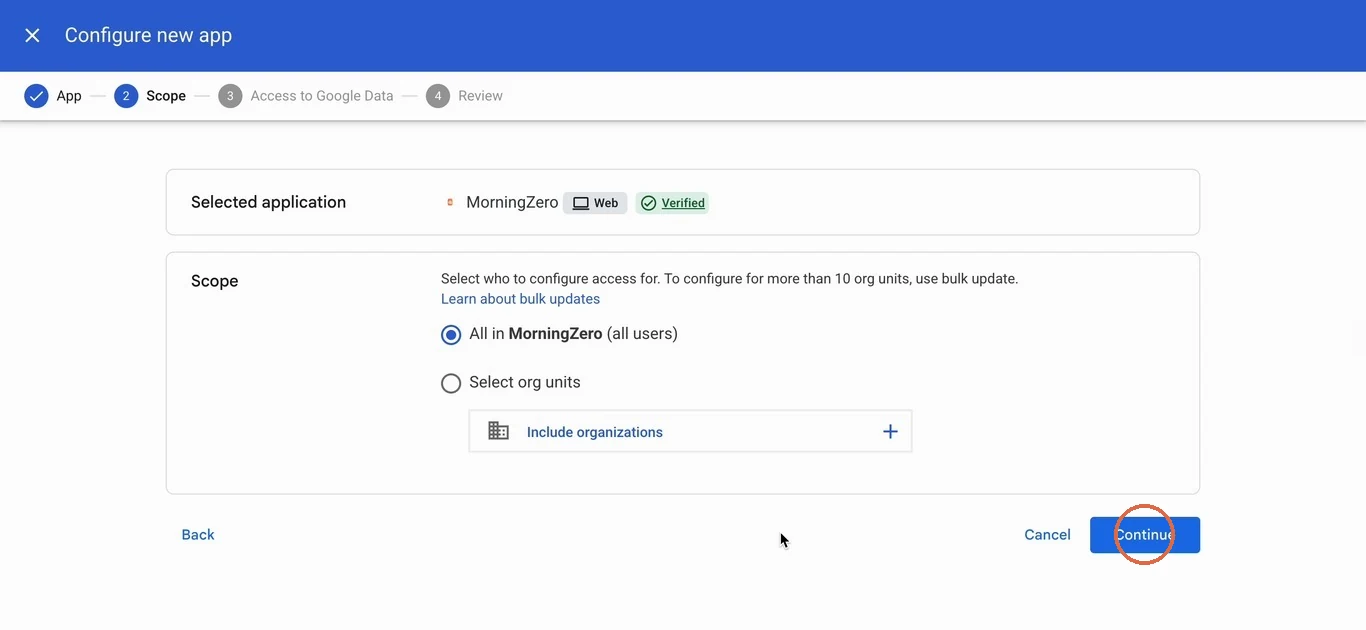The width and height of the screenshot is (1366, 630).
Task: Click the MorningZero app logo icon
Action: [450, 203]
